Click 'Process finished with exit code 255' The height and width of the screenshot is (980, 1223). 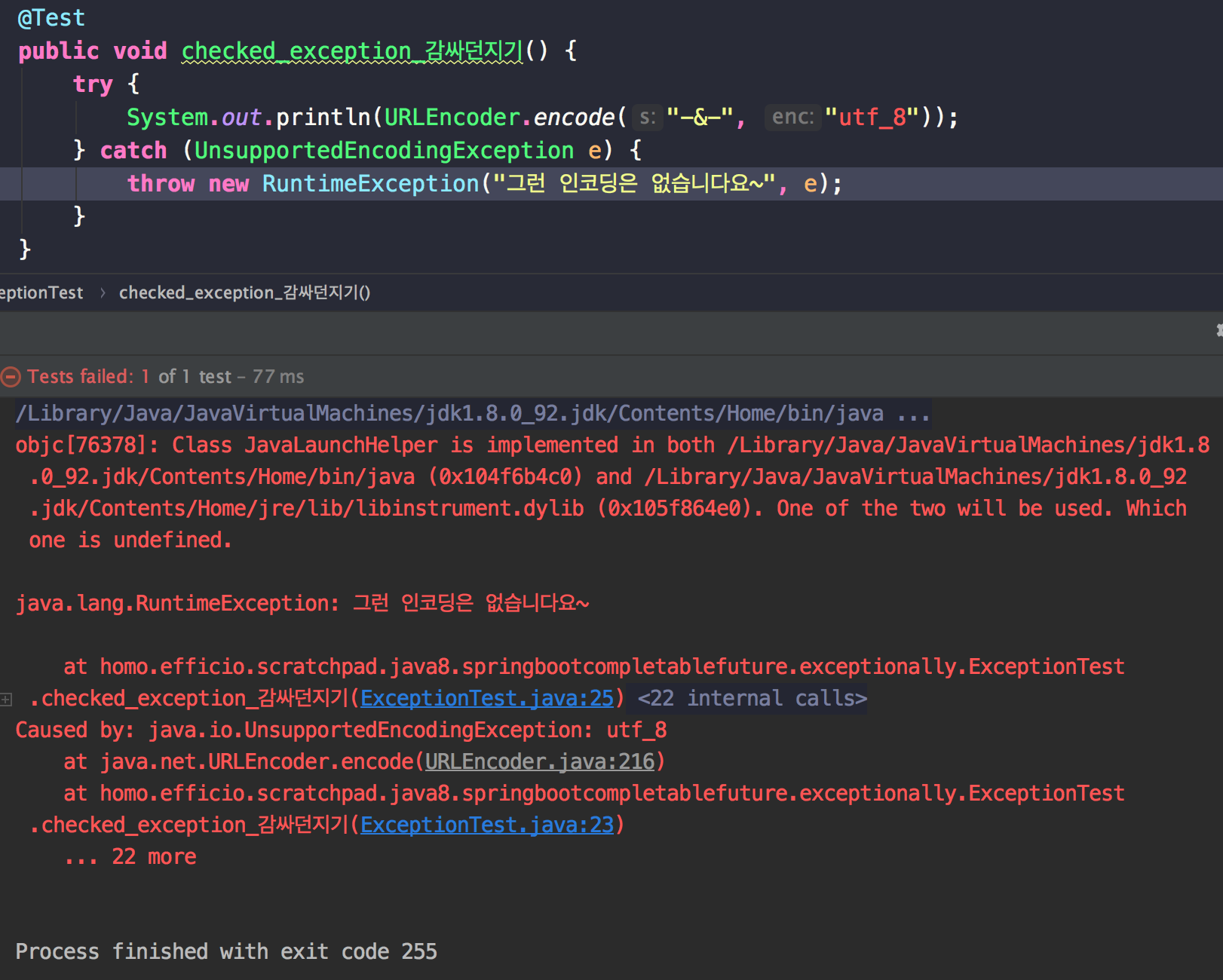tap(226, 951)
